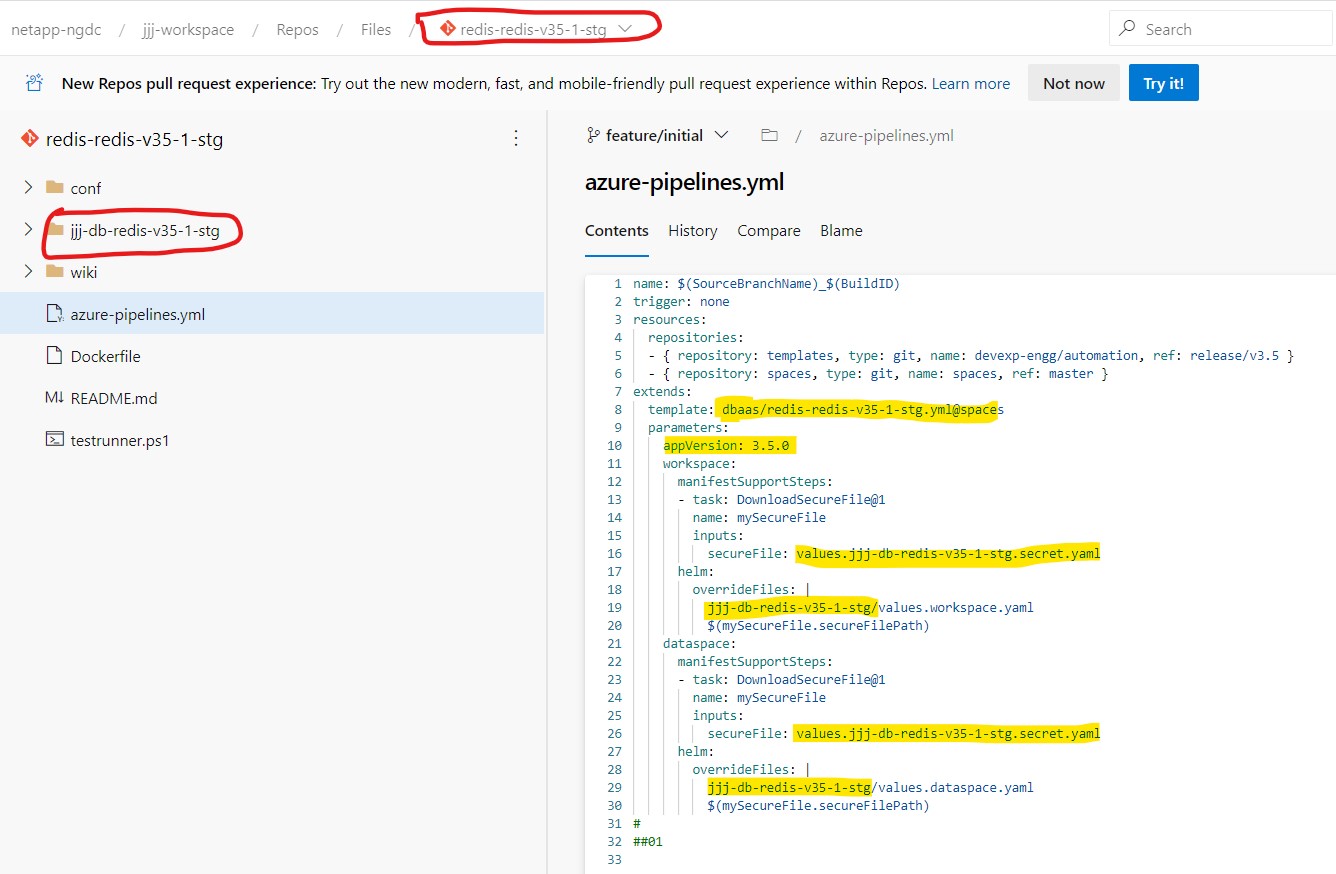Click the Dockerfile file icon

(54, 356)
